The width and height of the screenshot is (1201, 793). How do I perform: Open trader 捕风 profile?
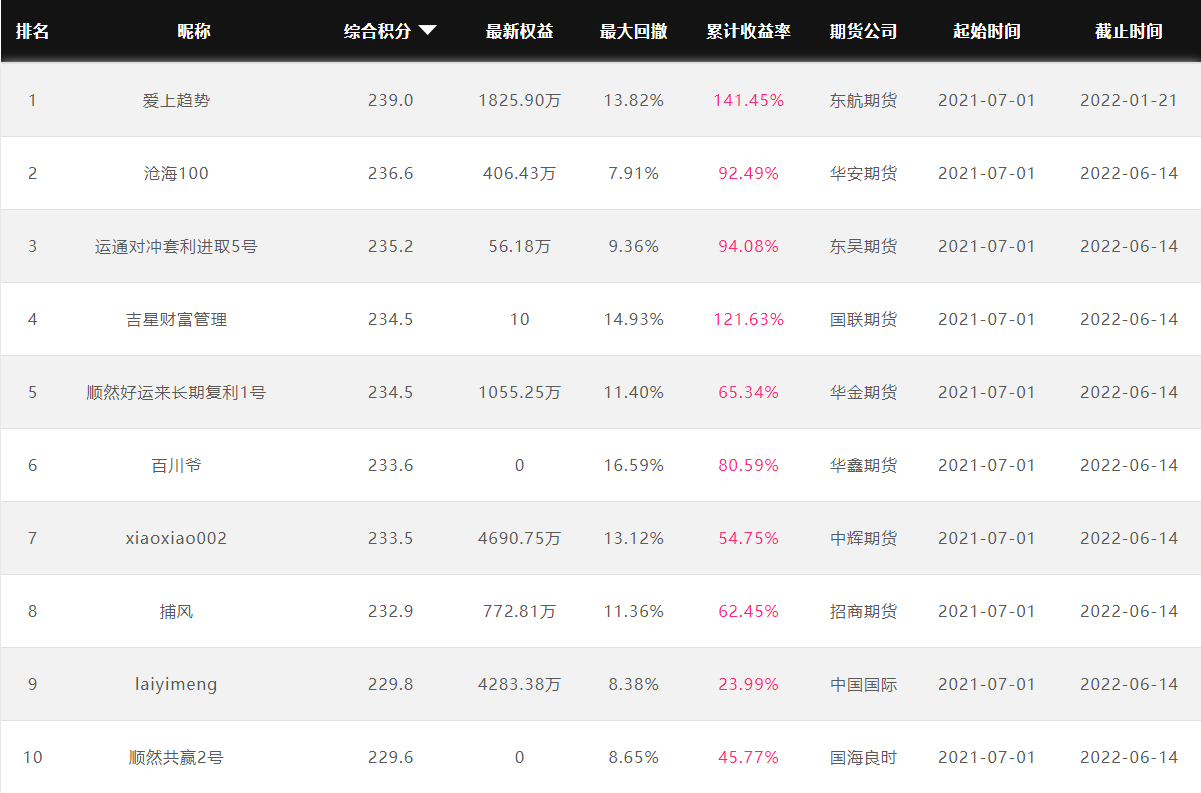coord(177,611)
